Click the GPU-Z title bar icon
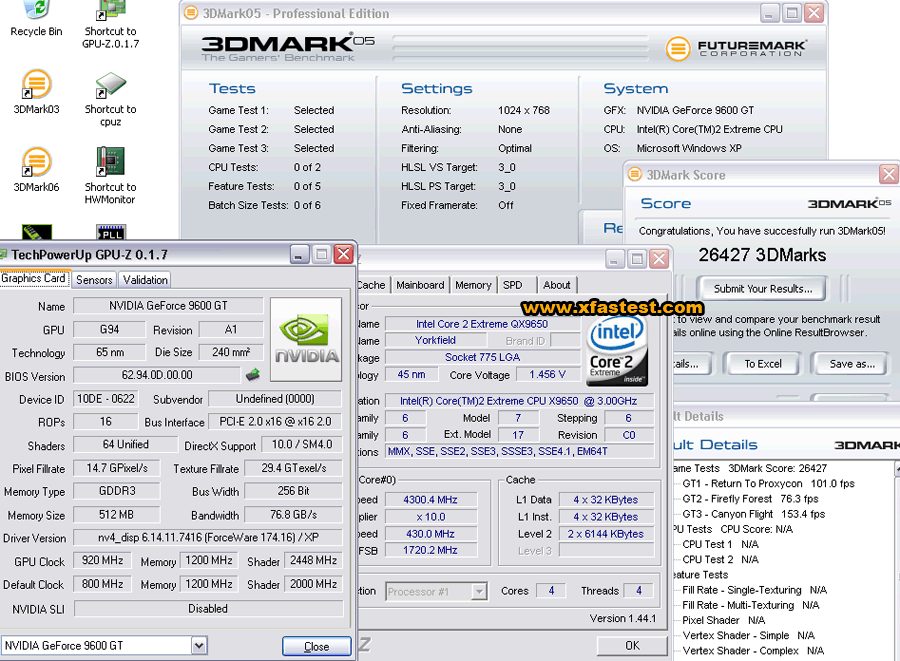The width and height of the screenshot is (900, 661). pos(3,254)
